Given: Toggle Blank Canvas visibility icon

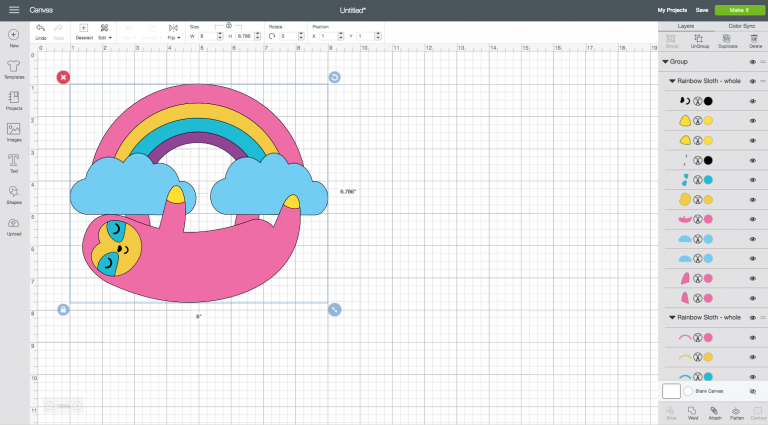Looking at the screenshot, I should click(753, 391).
